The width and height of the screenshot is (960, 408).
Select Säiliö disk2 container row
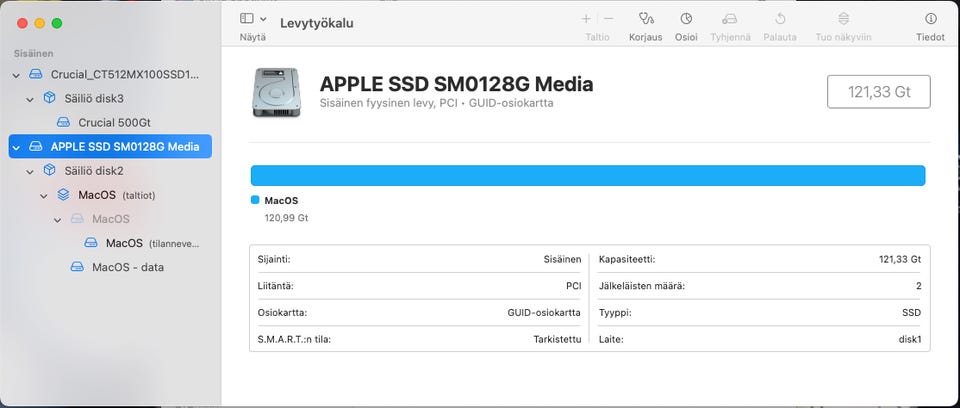click(x=110, y=171)
